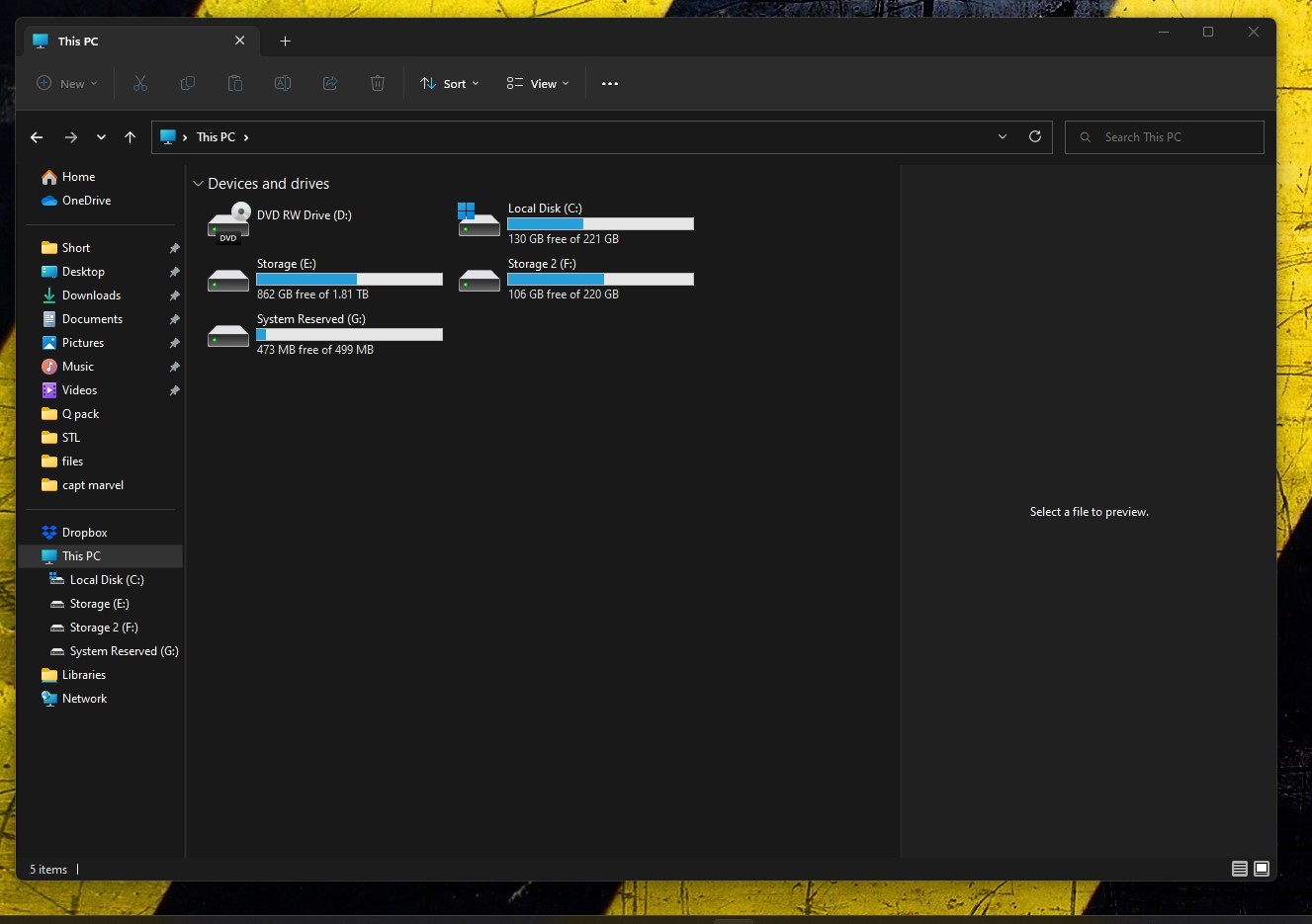Viewport: 1312px width, 924px height.
Task: Click the Paste clipboard icon
Action: (x=235, y=84)
